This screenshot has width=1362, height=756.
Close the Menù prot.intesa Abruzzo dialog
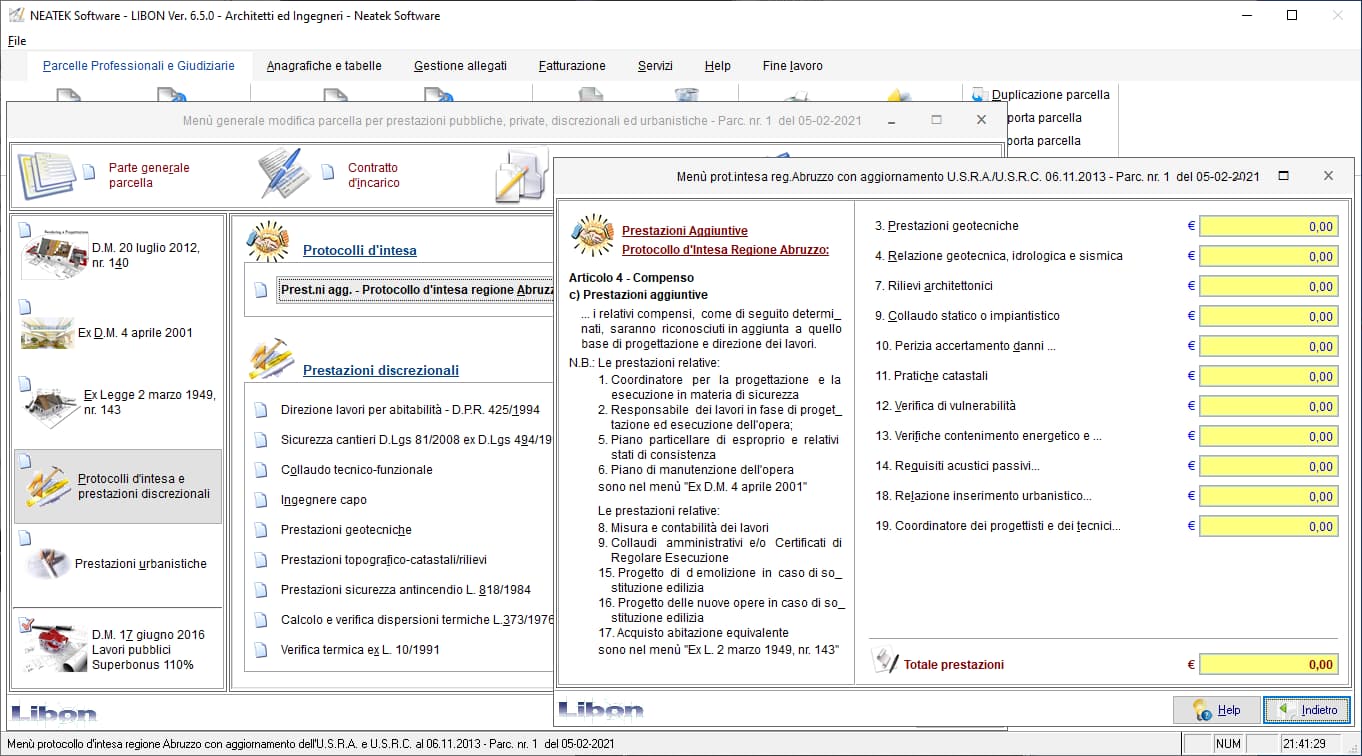pos(1328,175)
